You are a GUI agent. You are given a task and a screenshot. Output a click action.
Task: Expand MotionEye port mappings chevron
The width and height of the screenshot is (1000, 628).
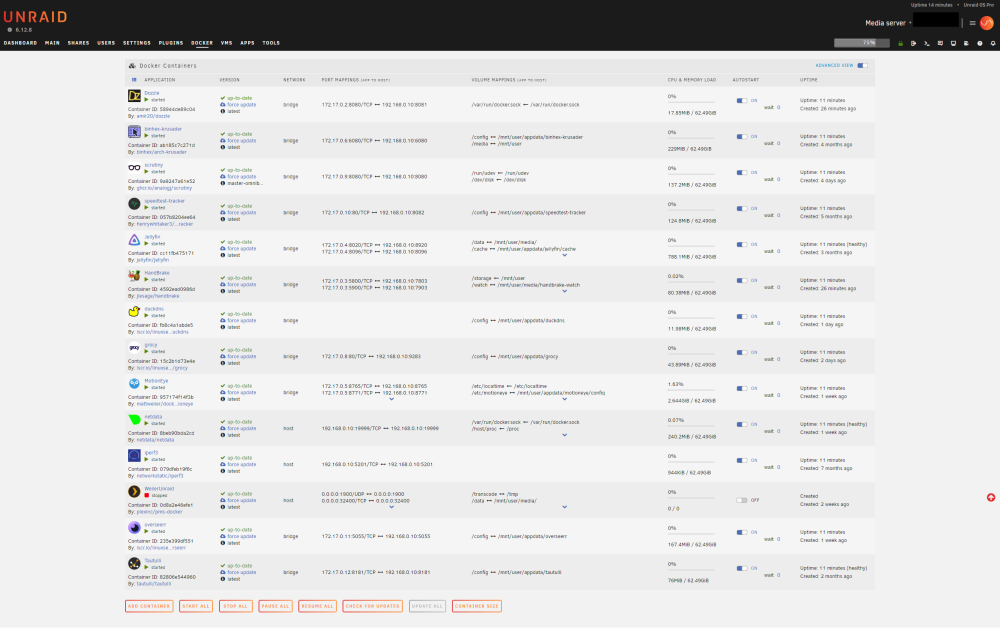392,399
